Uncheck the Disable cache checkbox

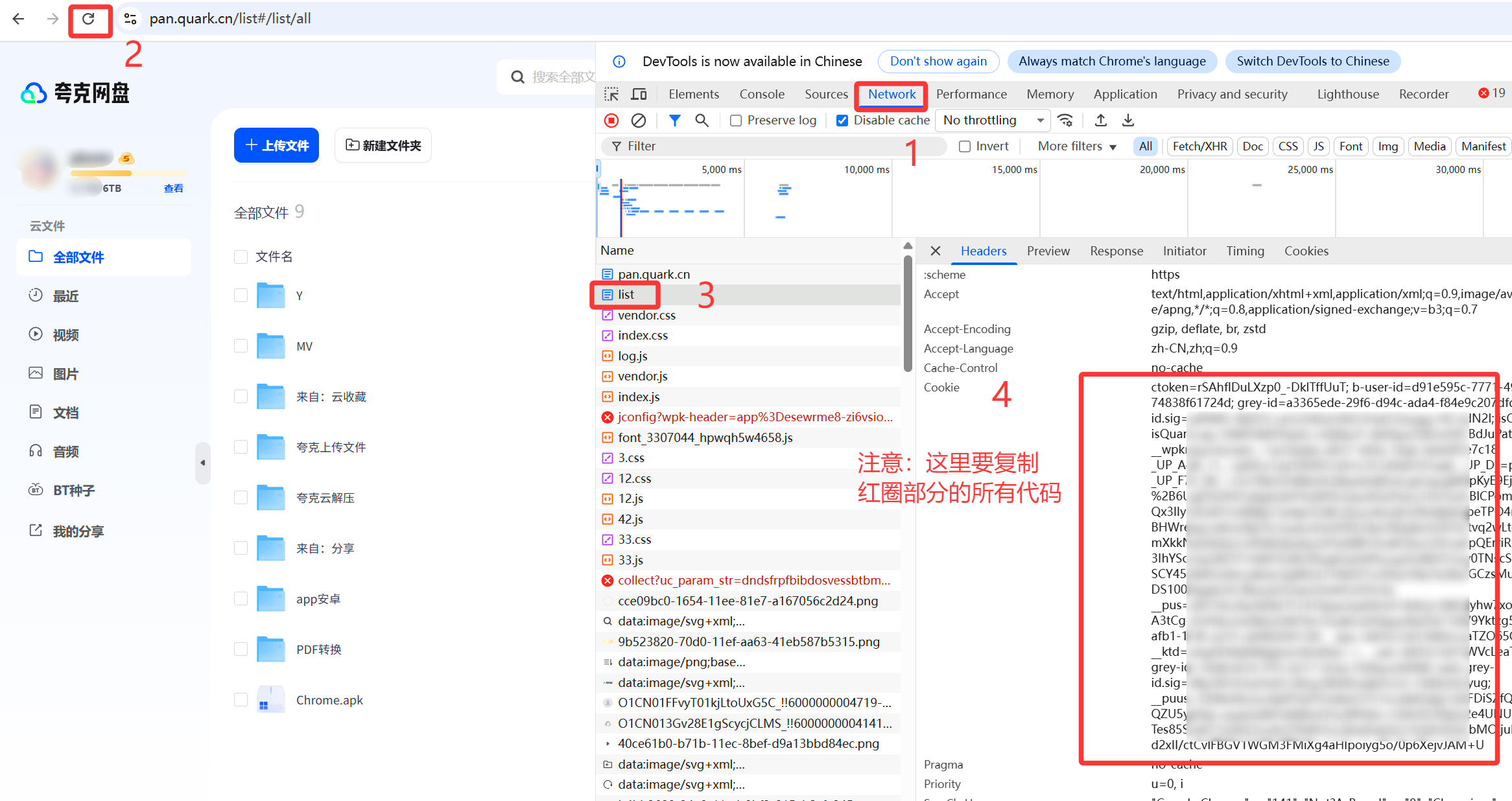point(842,121)
